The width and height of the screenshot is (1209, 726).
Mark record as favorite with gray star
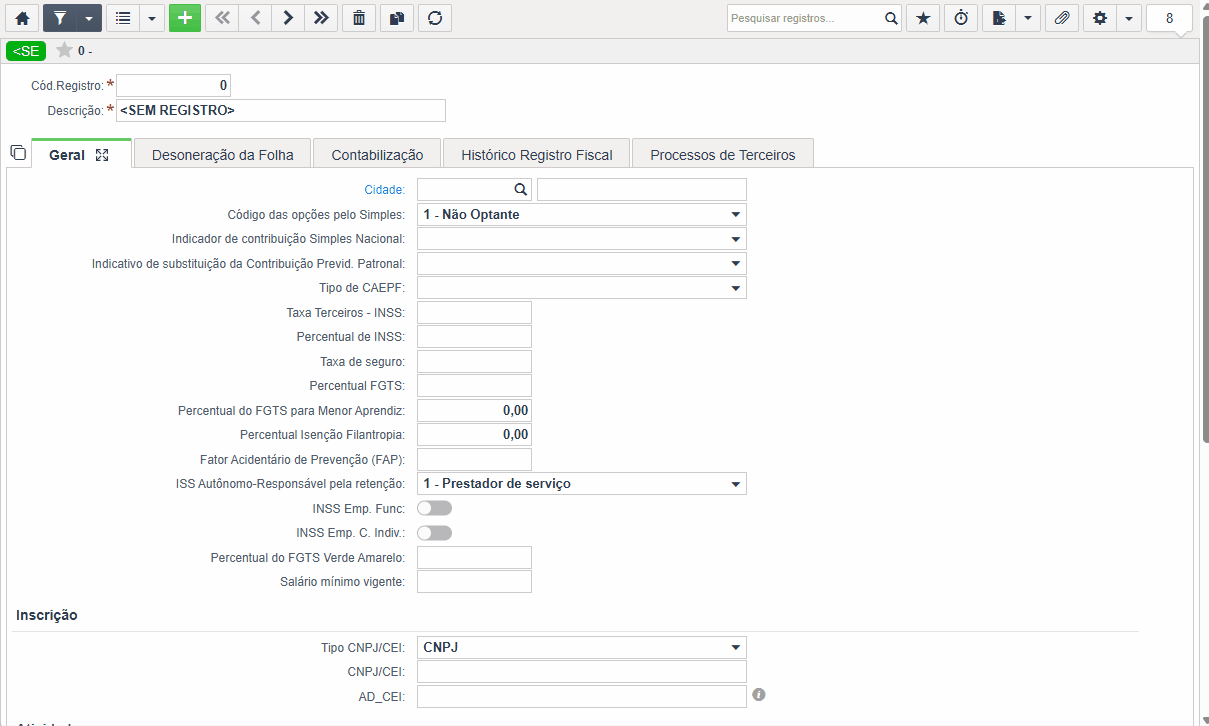click(64, 50)
